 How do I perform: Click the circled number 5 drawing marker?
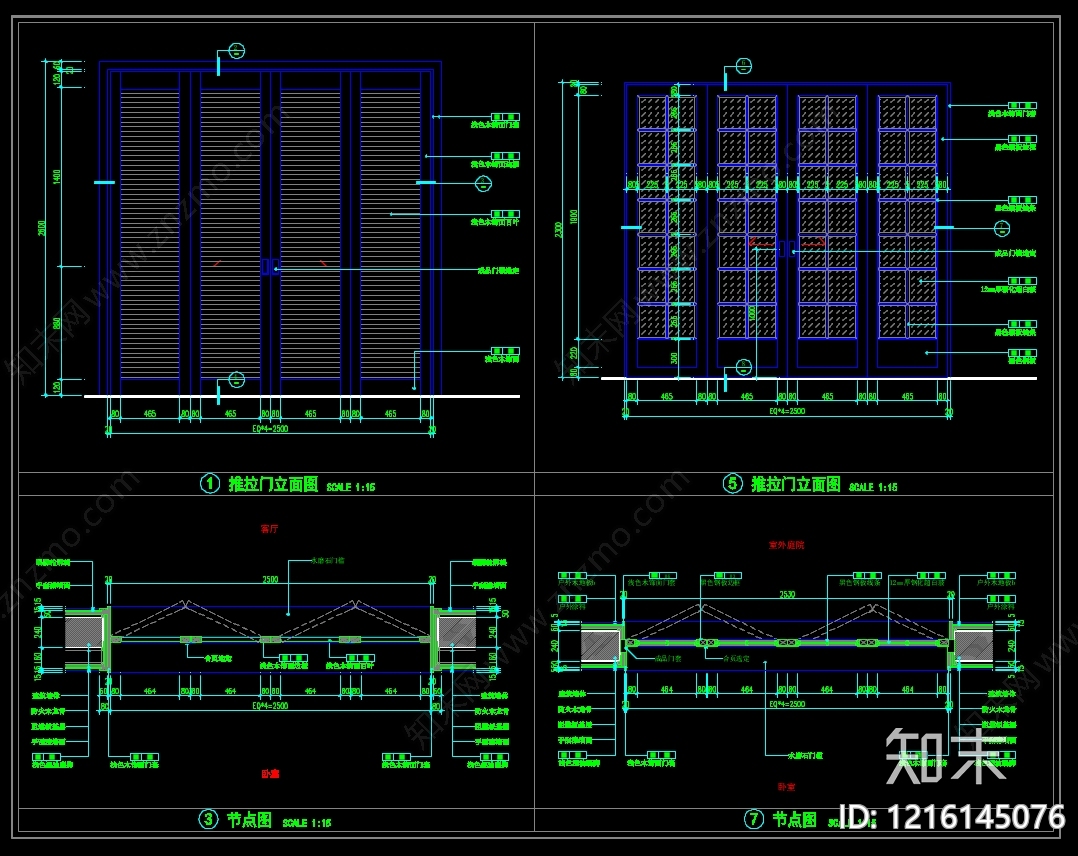coord(733,483)
